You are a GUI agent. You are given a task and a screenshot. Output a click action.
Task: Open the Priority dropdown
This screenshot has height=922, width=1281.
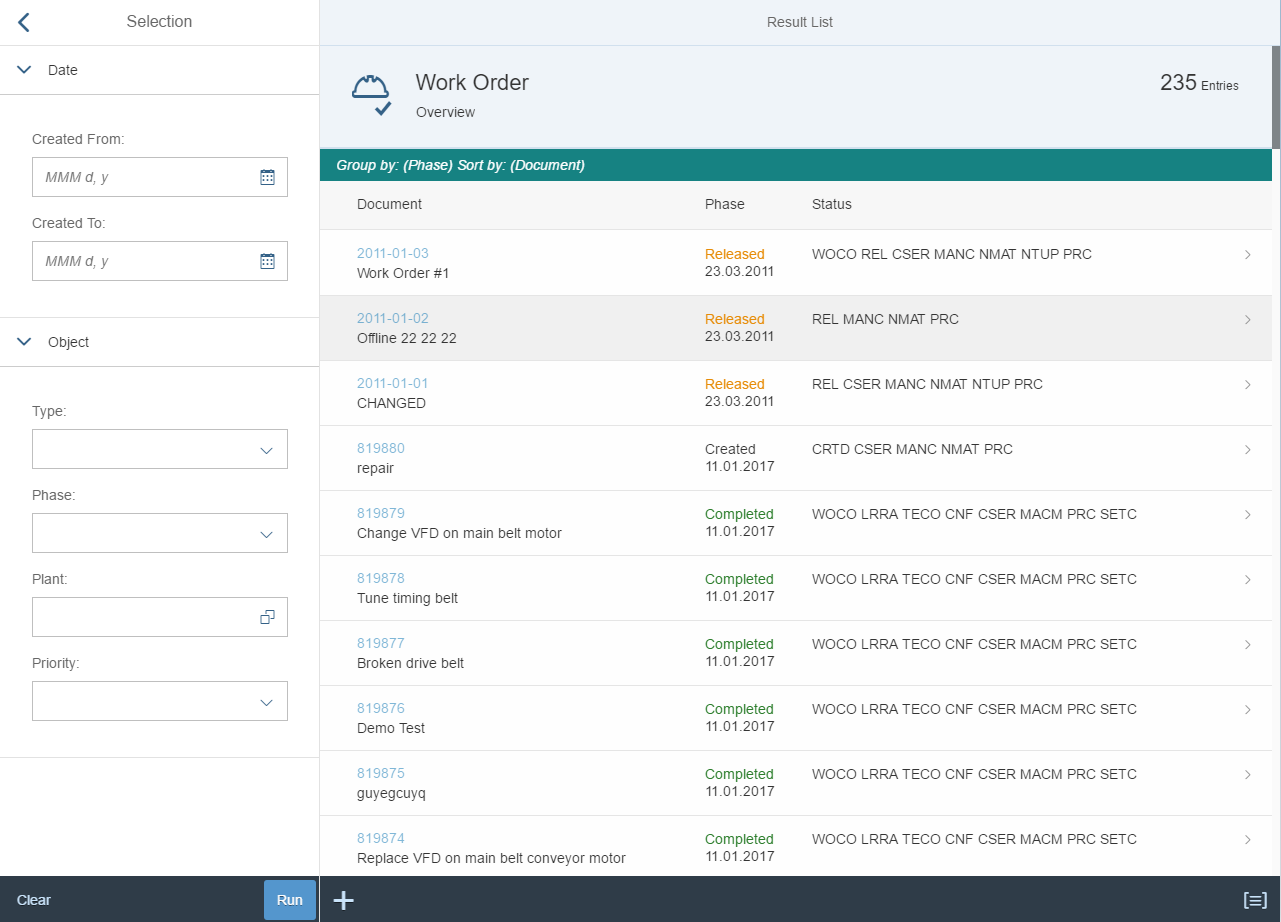click(266, 701)
